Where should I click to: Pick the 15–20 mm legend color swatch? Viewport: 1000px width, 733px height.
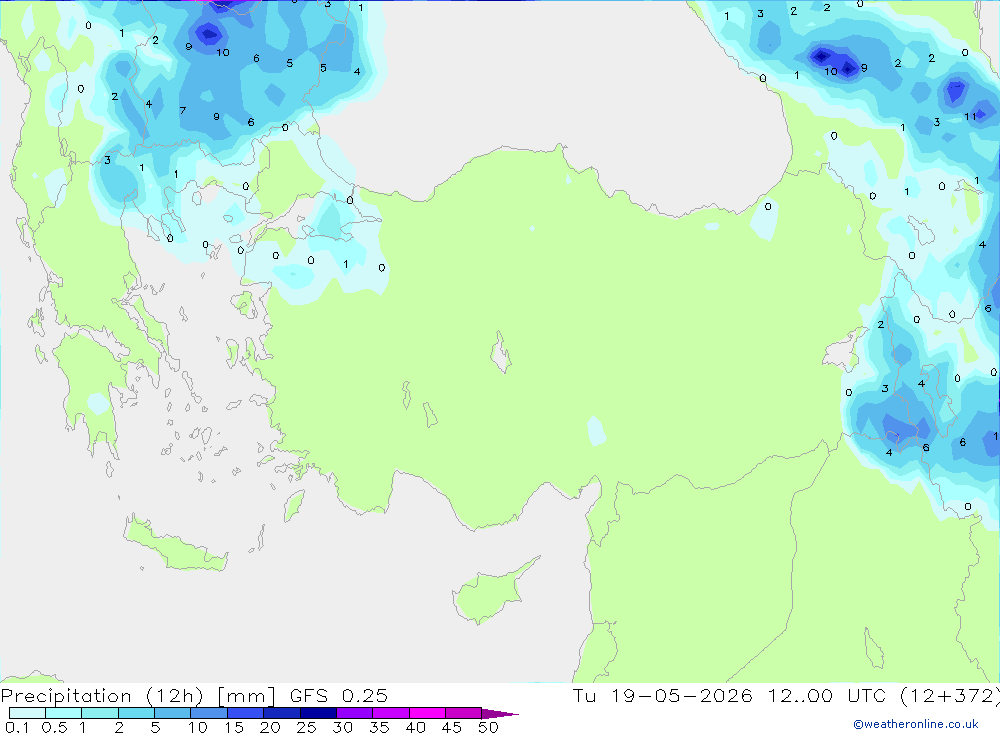point(246,713)
